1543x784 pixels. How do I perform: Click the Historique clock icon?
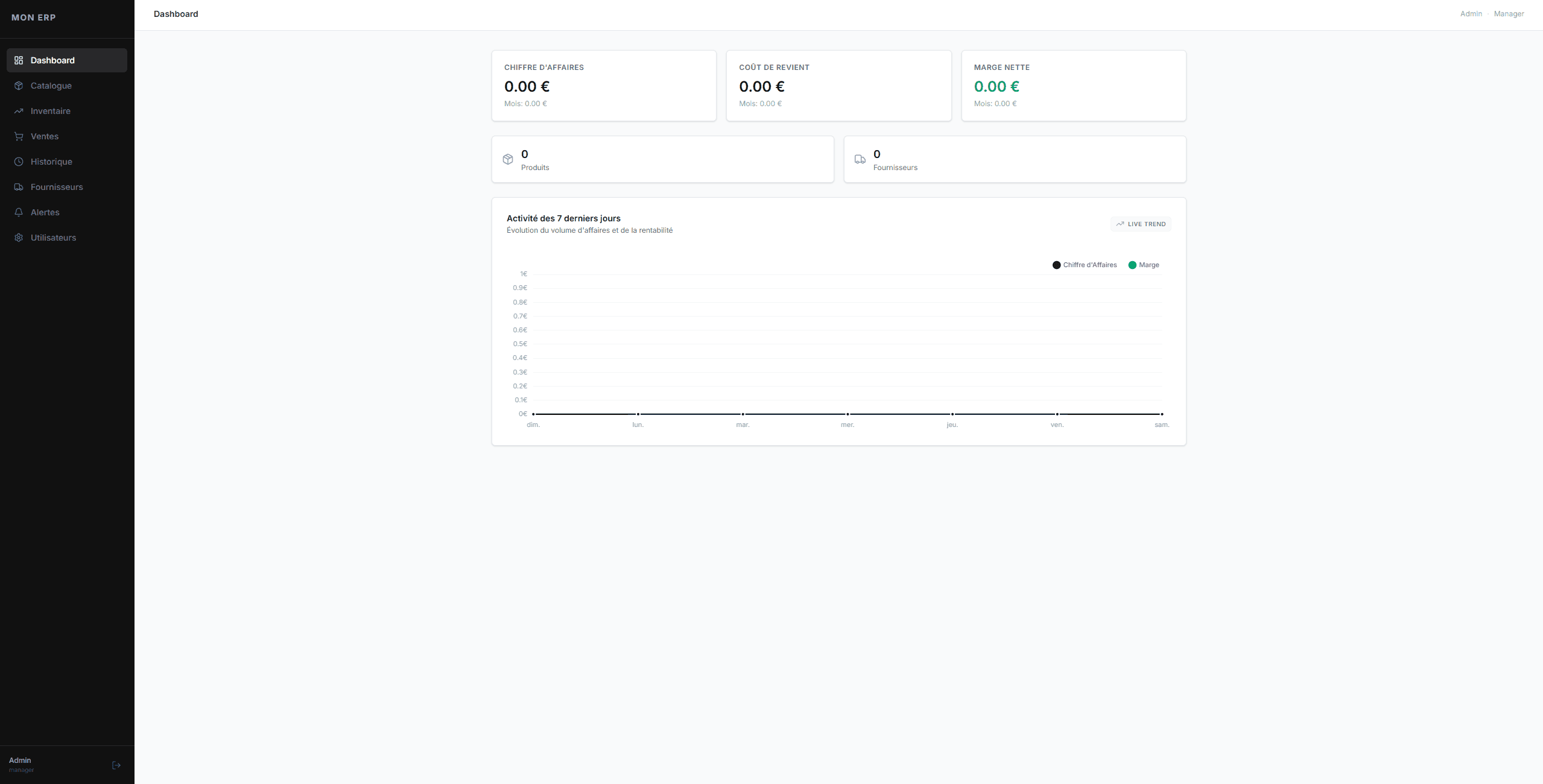(x=19, y=162)
